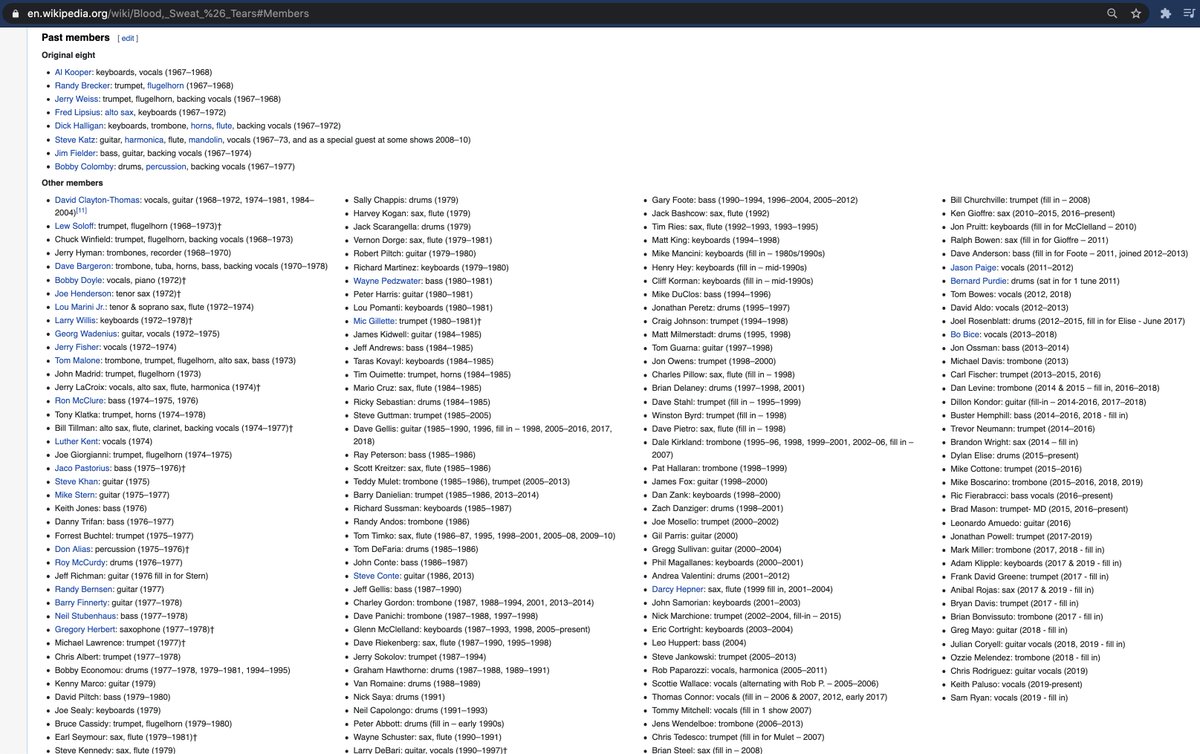This screenshot has height=754, width=1200.
Task: Open the Jim Fielder link
Action: (x=77, y=153)
